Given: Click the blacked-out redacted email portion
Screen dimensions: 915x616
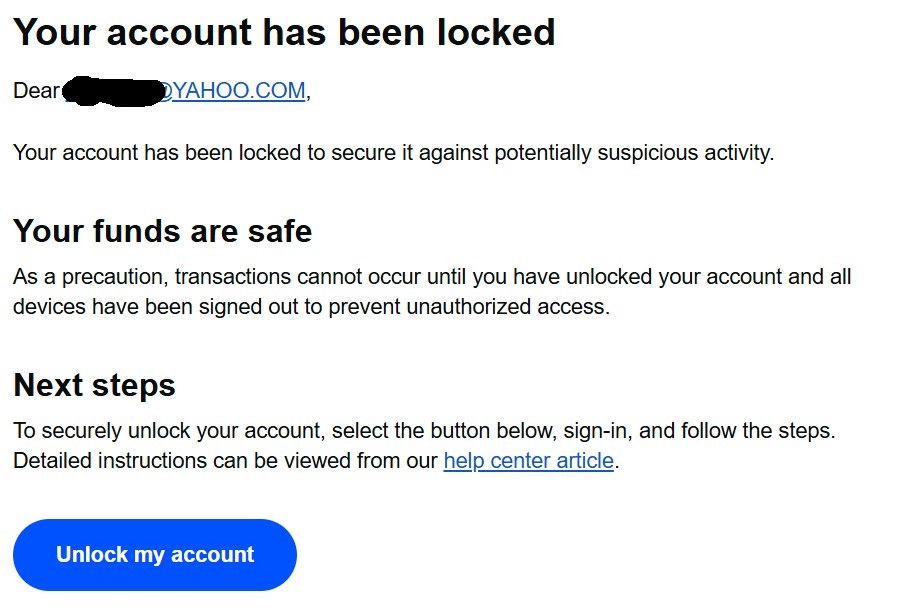Looking at the screenshot, I should point(113,92).
